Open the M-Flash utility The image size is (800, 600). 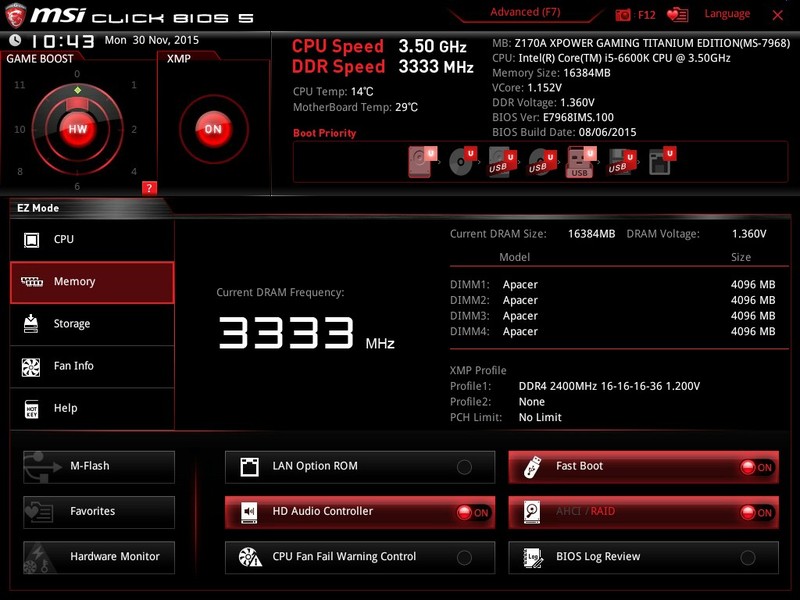98,465
